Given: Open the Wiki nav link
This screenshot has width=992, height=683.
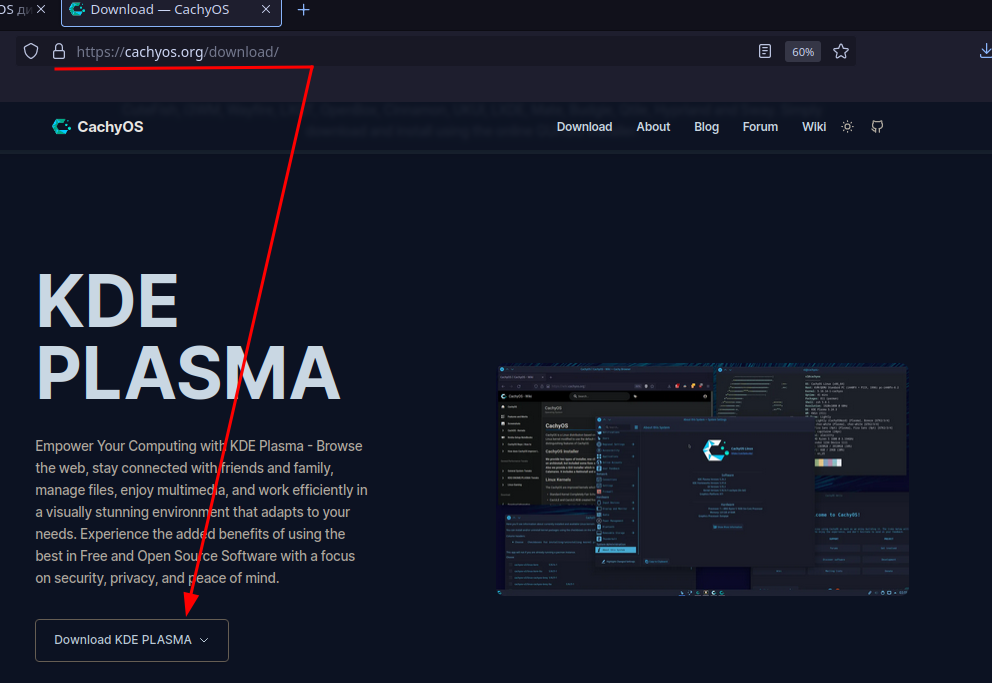Looking at the screenshot, I should (x=814, y=126).
